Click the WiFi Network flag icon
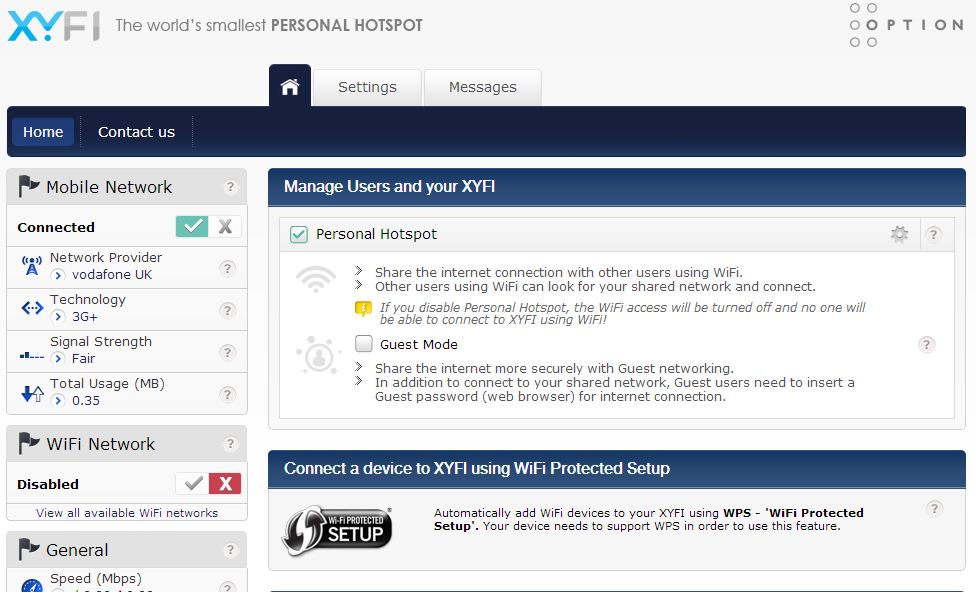 coord(28,443)
